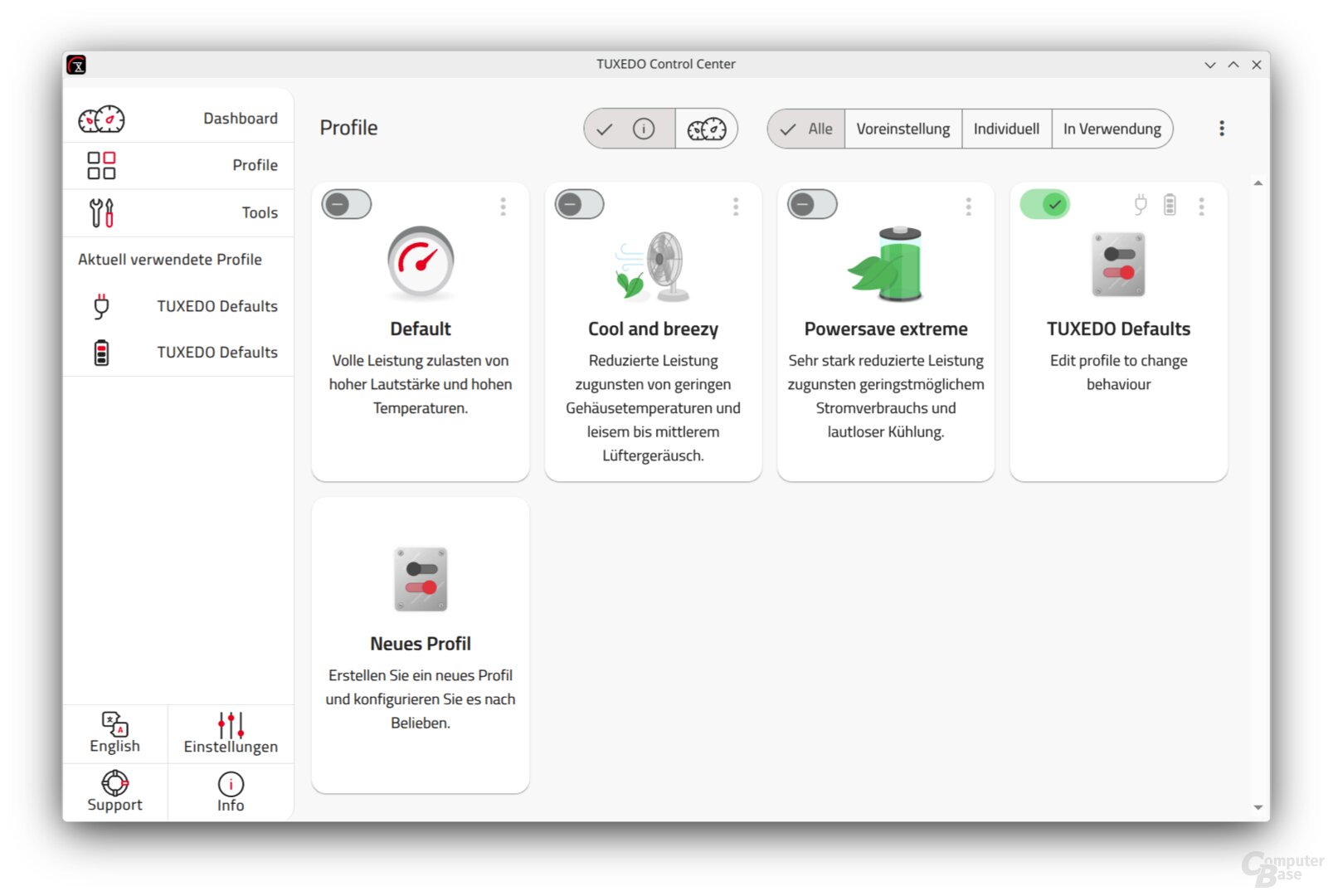Click the Powersave extreme card title
The height and width of the screenshot is (896, 1333).
coord(886,329)
